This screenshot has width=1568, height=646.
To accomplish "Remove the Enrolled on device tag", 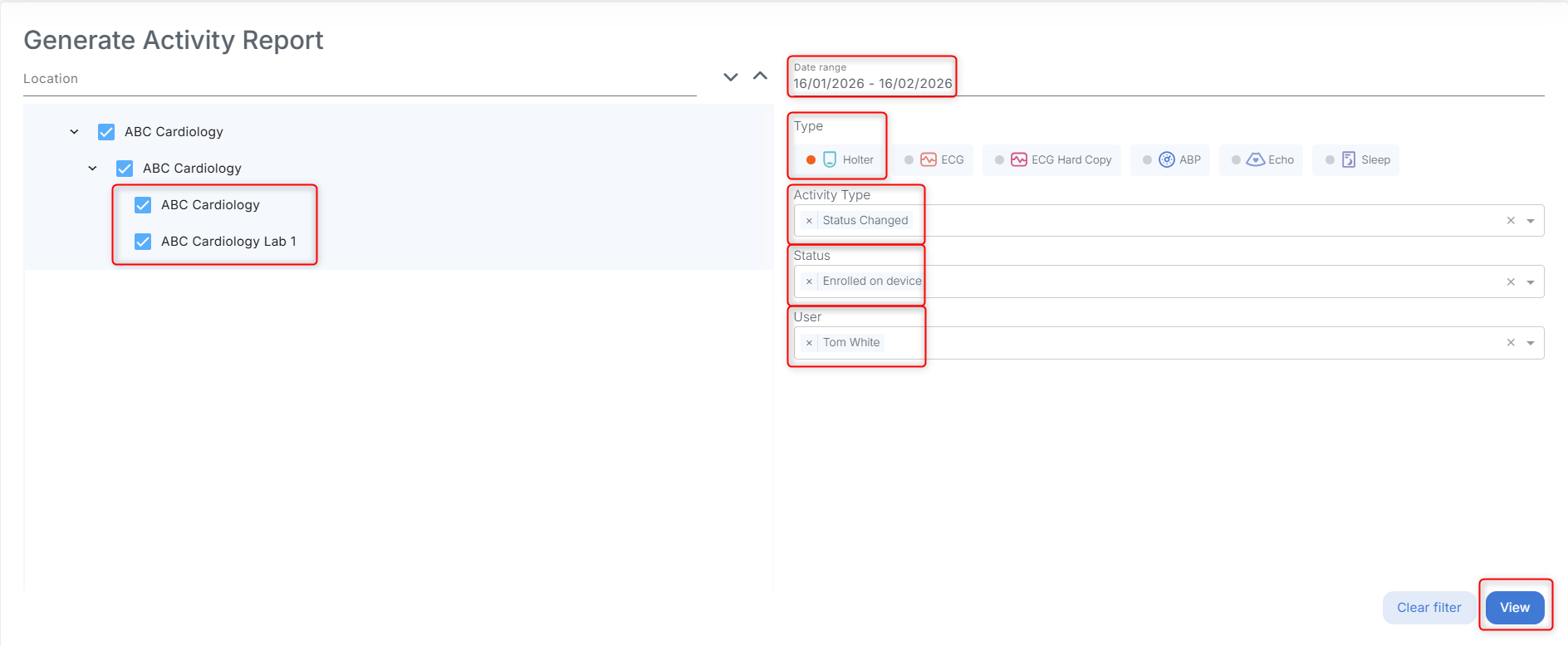I will click(x=809, y=281).
